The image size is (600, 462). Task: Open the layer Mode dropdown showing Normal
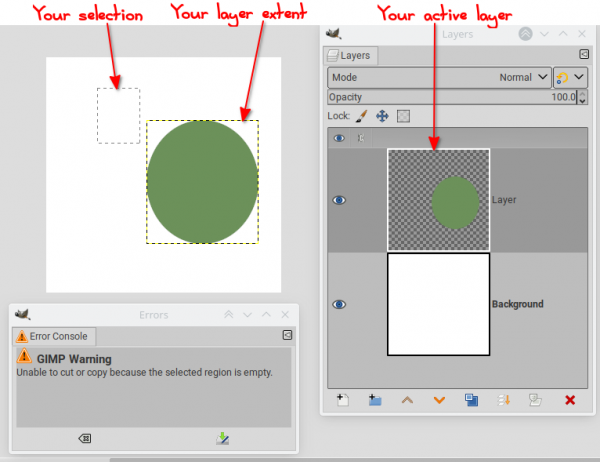[x=439, y=77]
